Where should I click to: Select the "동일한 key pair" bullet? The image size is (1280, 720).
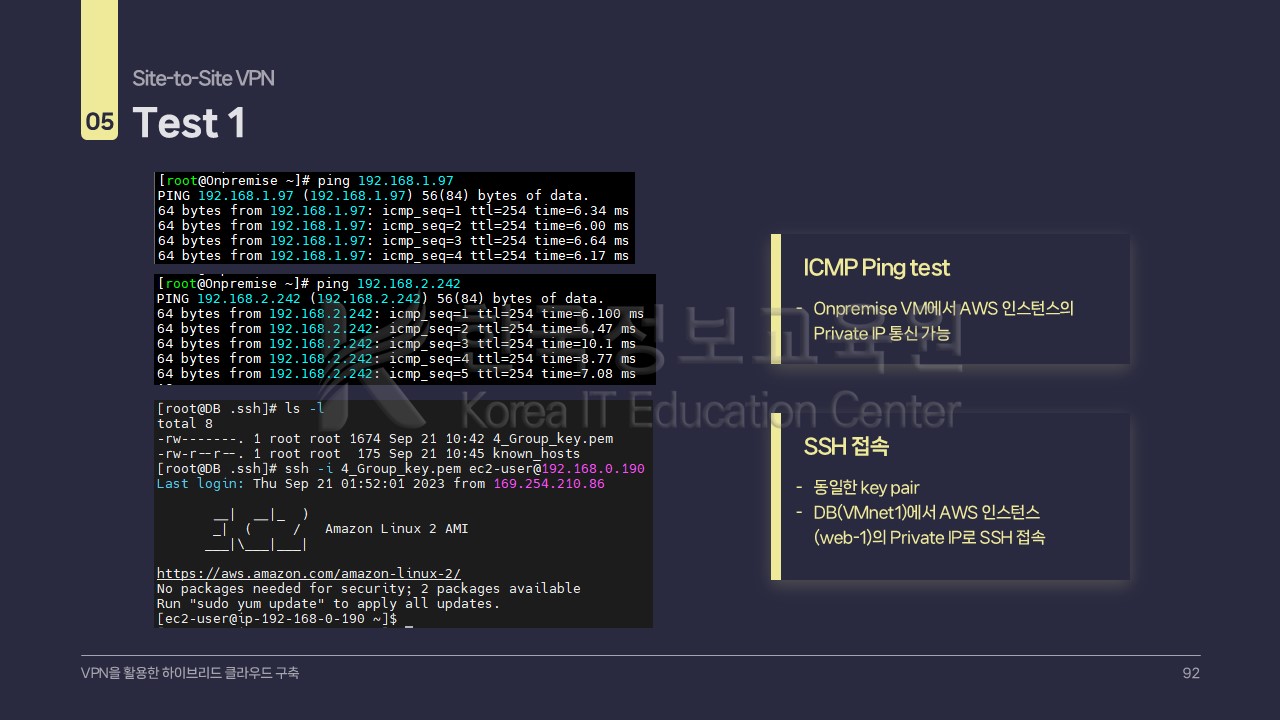click(866, 488)
